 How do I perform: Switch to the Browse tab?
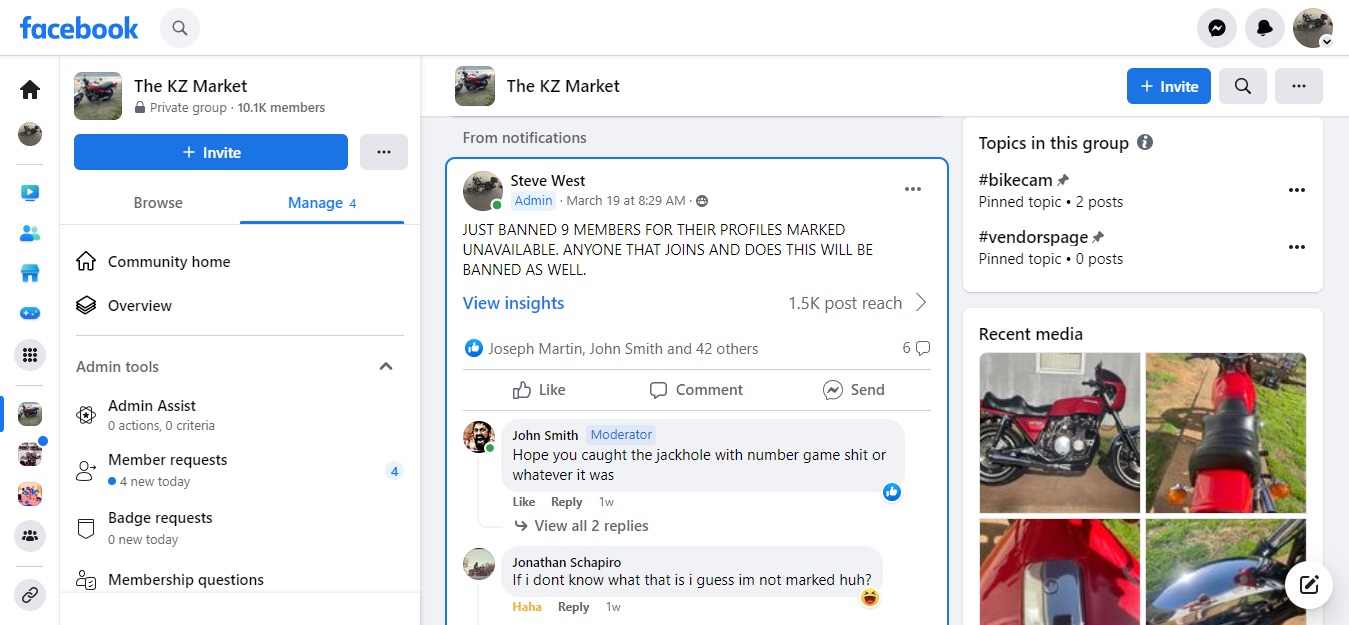tap(158, 203)
